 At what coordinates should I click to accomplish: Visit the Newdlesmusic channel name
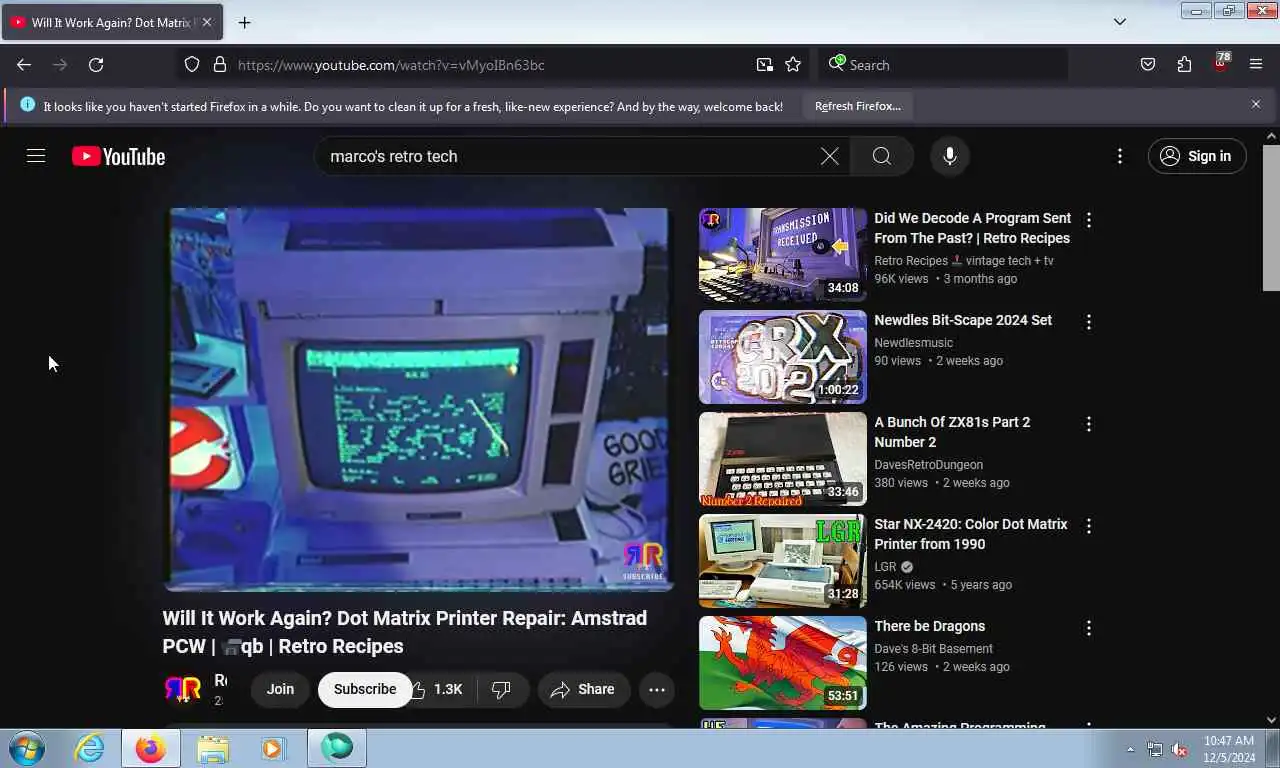click(914, 343)
